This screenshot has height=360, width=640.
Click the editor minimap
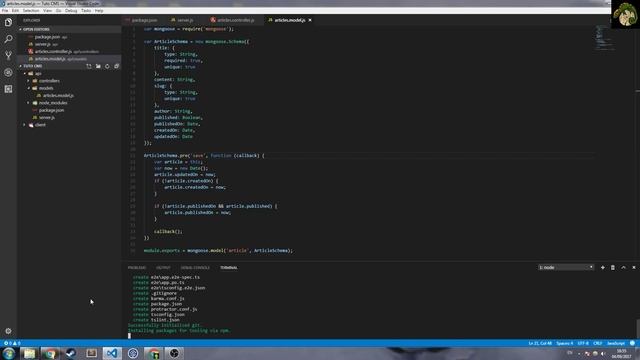tap(604, 38)
